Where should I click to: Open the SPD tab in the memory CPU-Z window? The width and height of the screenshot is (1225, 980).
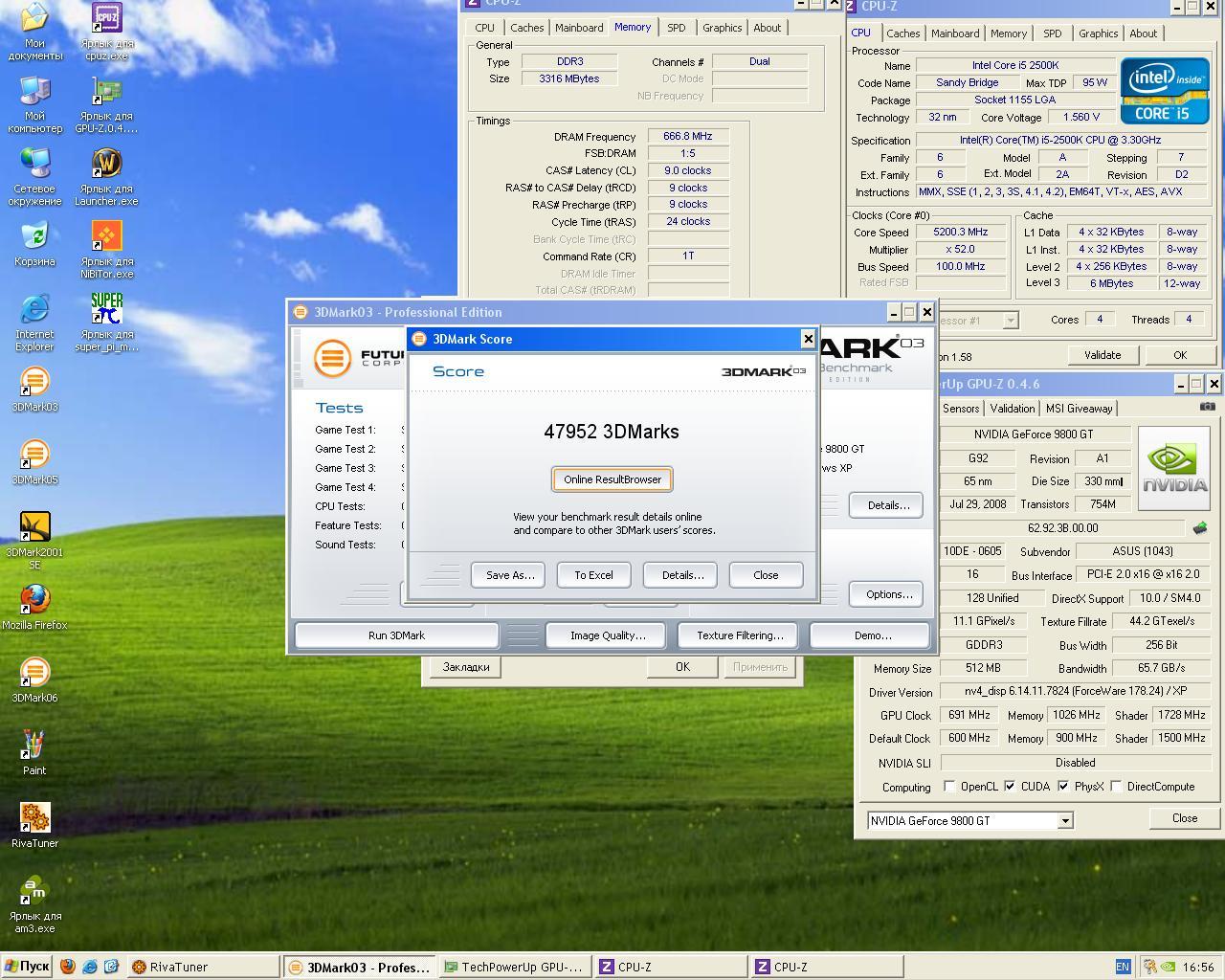677,28
